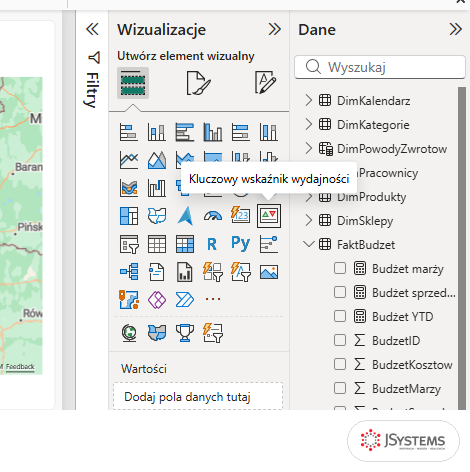Select the button slicer with lightning bolt
This screenshot has height=472, width=470.
(x=213, y=272)
